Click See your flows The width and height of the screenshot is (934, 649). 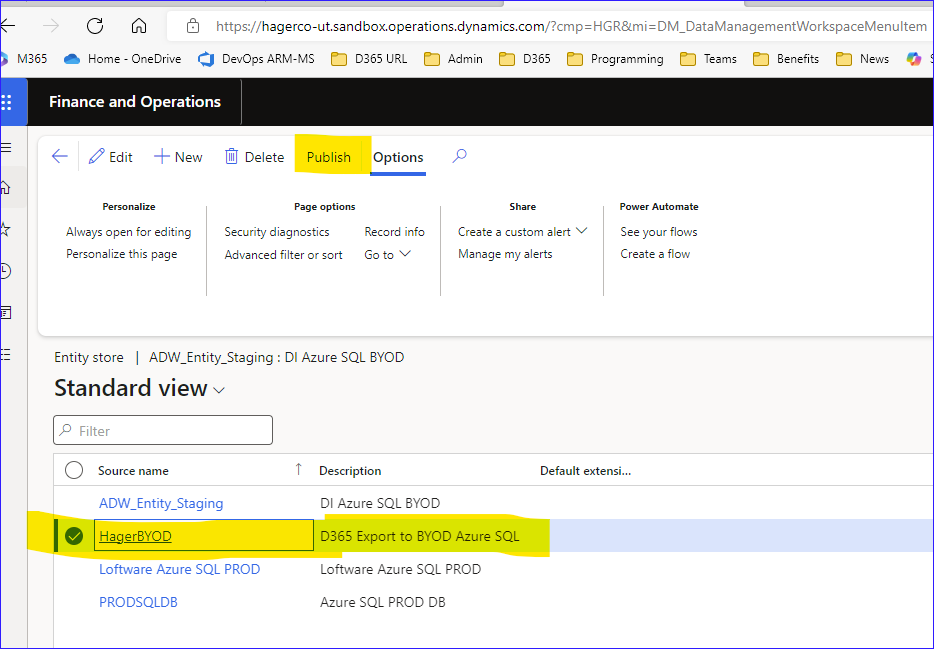[659, 232]
